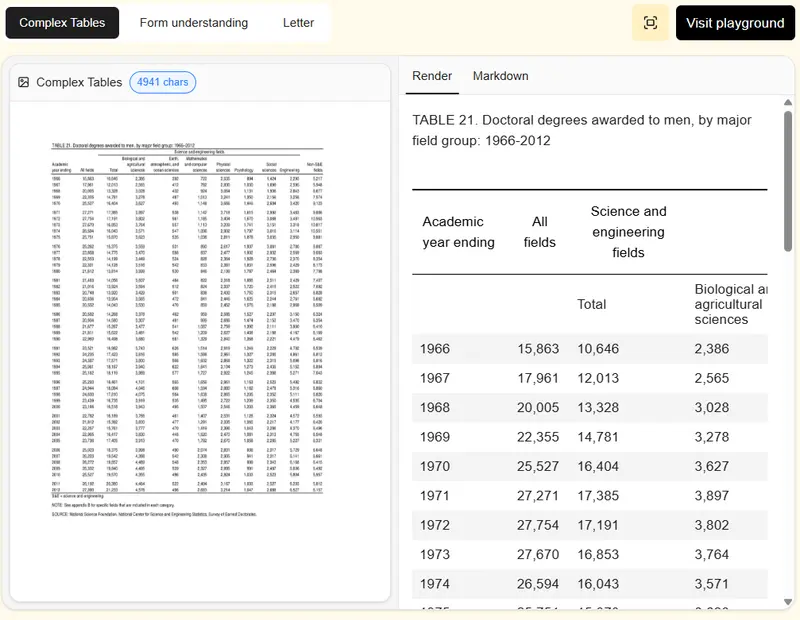The width and height of the screenshot is (800, 620).
Task: Click the Total column subheader
Action: tap(592, 304)
